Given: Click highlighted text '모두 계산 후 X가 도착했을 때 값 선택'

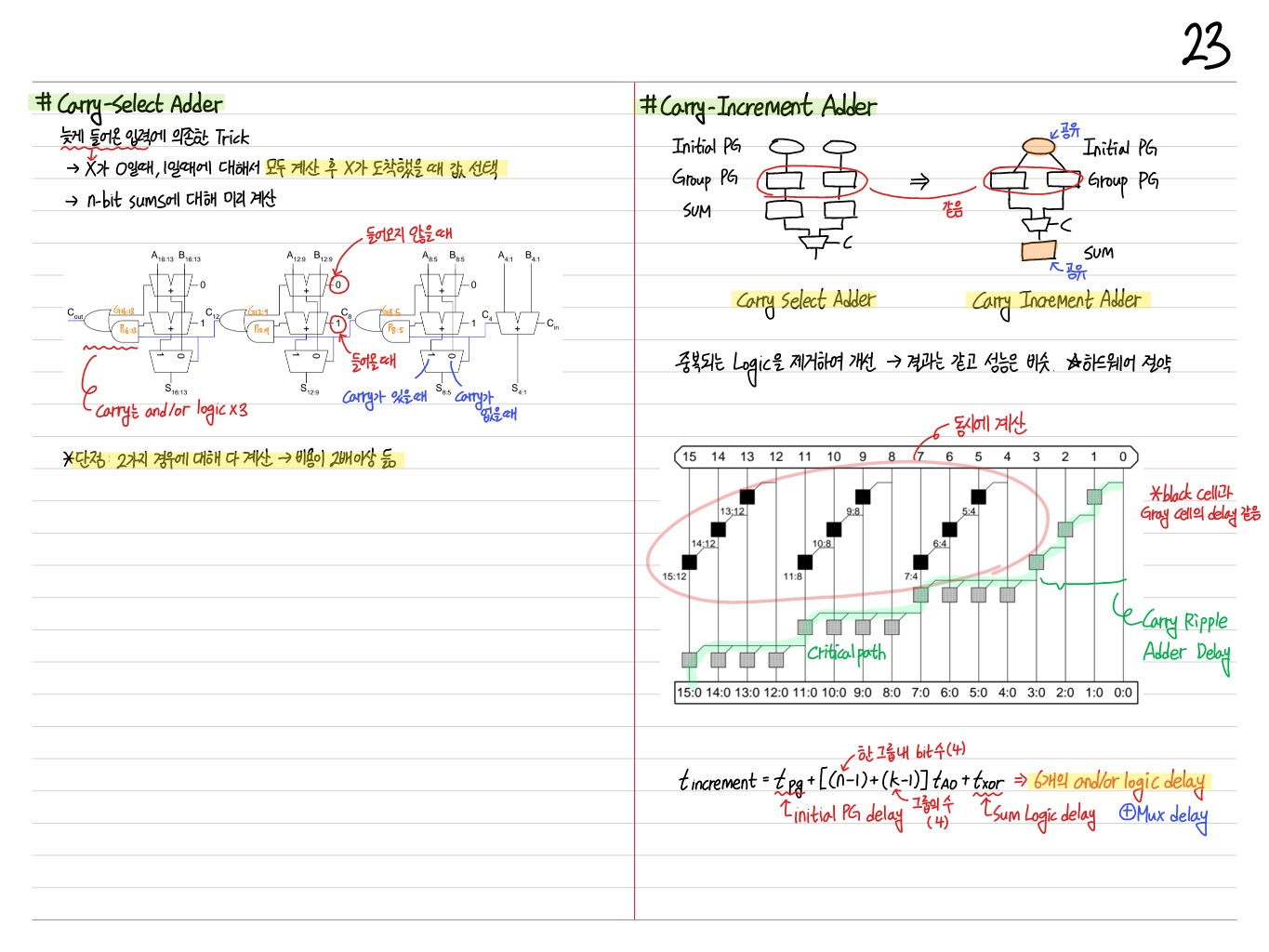Looking at the screenshot, I should coord(383,167).
